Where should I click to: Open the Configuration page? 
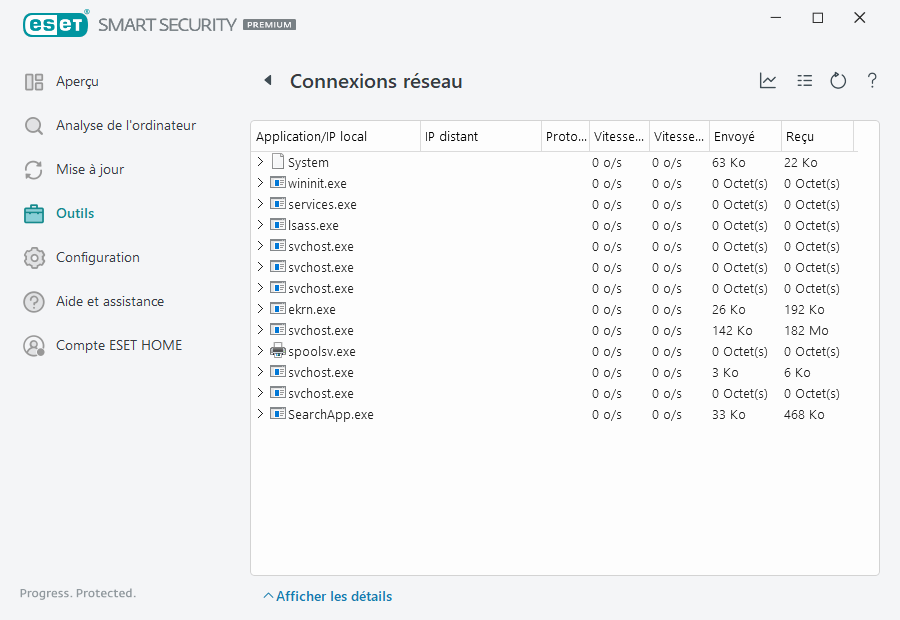[x=97, y=258]
